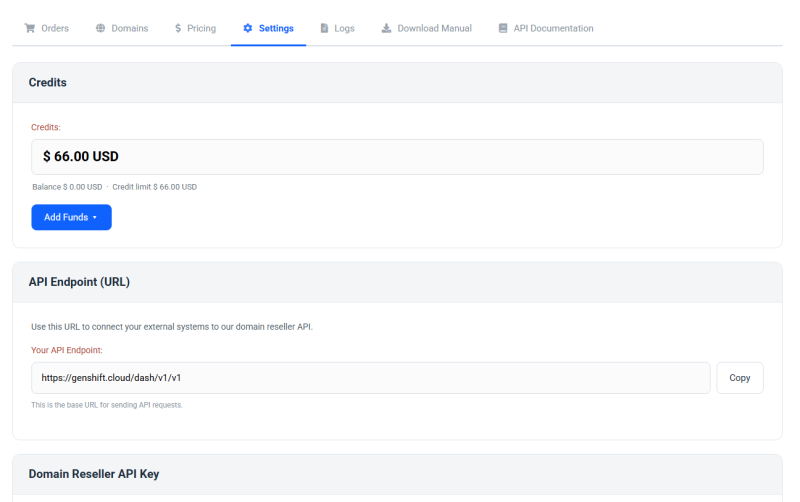The image size is (800, 502).
Task: Open the Download Manual tab
Action: [427, 28]
